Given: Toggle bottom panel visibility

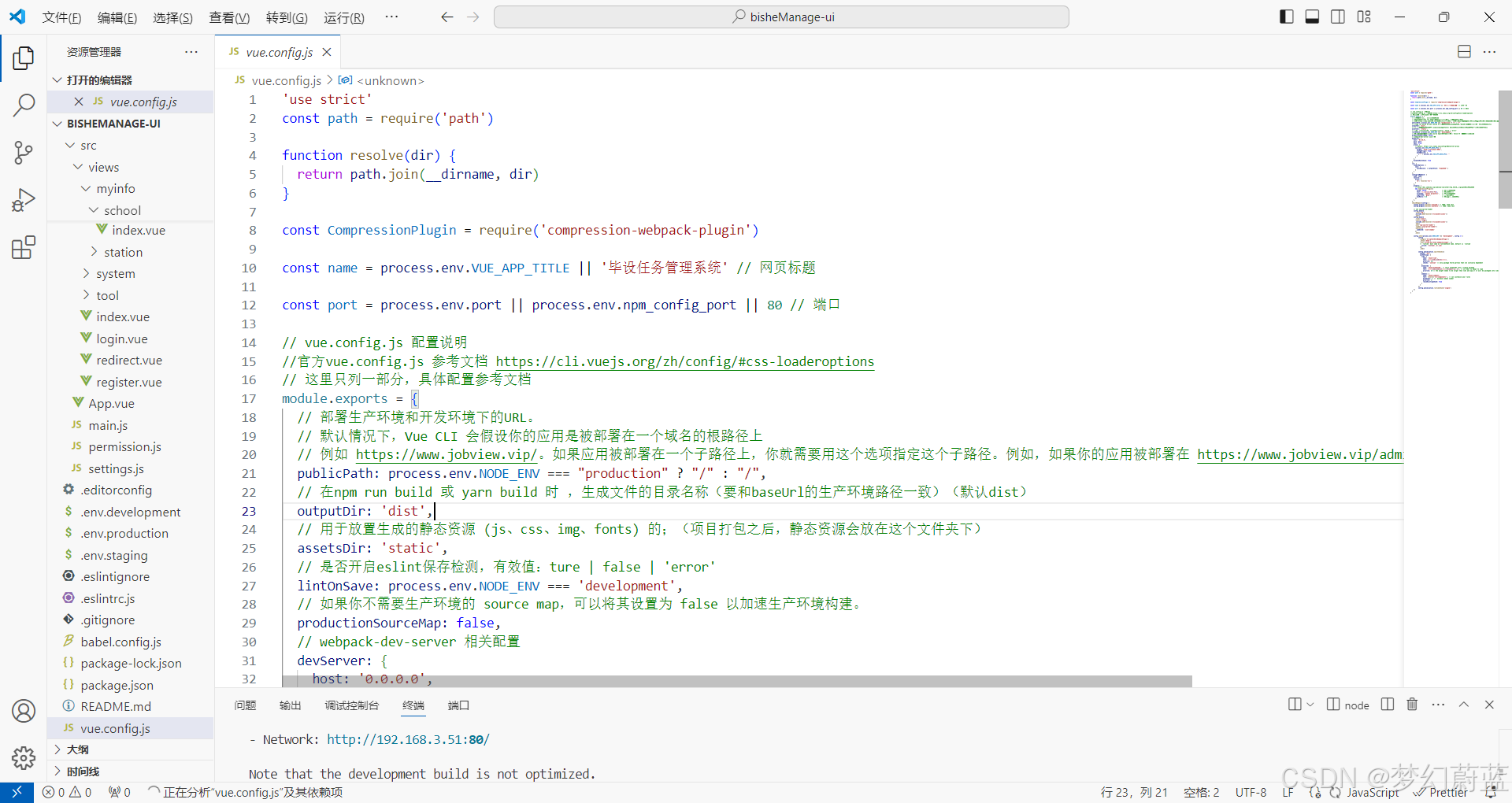Looking at the screenshot, I should (1312, 17).
